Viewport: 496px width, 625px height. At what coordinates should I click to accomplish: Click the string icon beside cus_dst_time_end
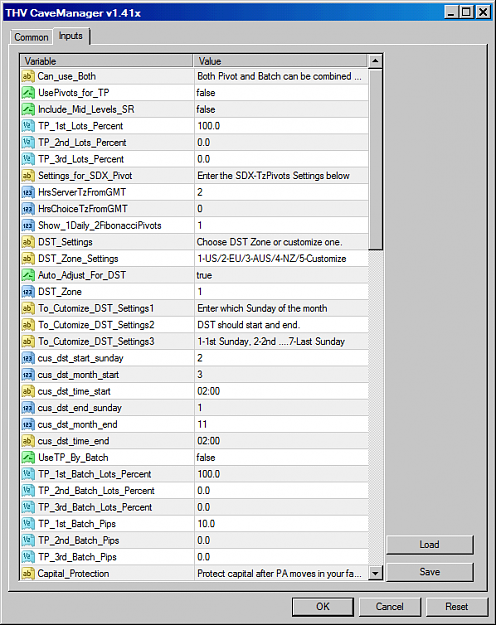(x=28, y=441)
